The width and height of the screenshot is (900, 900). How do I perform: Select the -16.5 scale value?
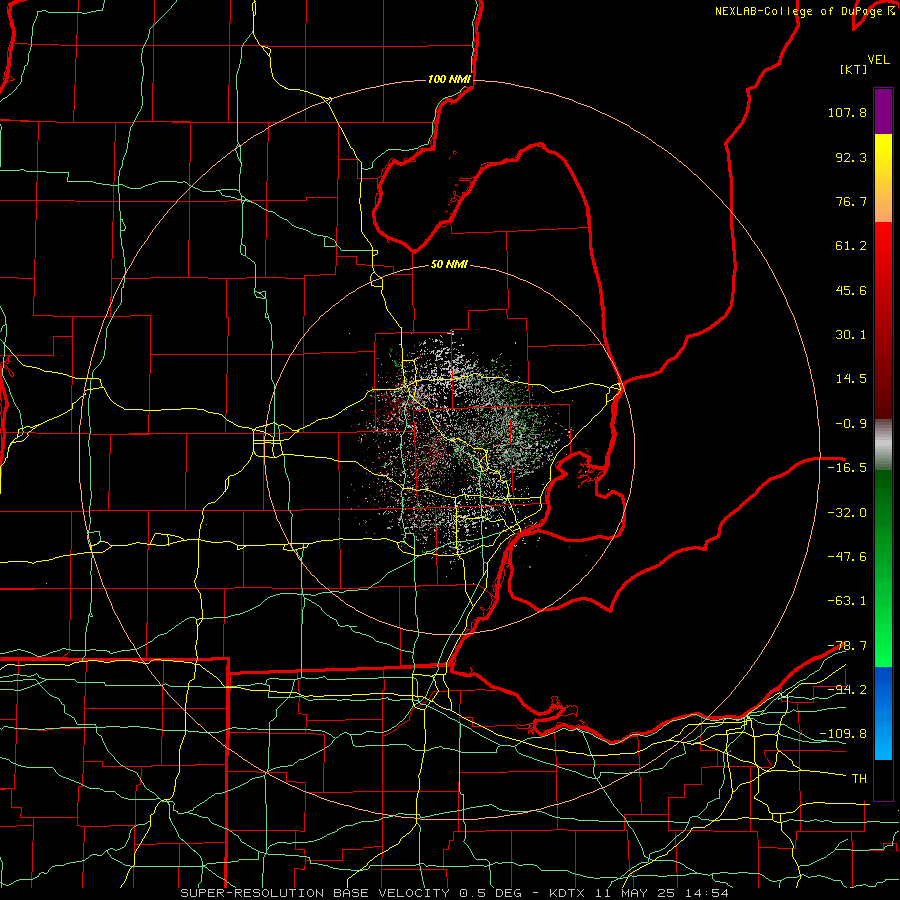point(847,468)
